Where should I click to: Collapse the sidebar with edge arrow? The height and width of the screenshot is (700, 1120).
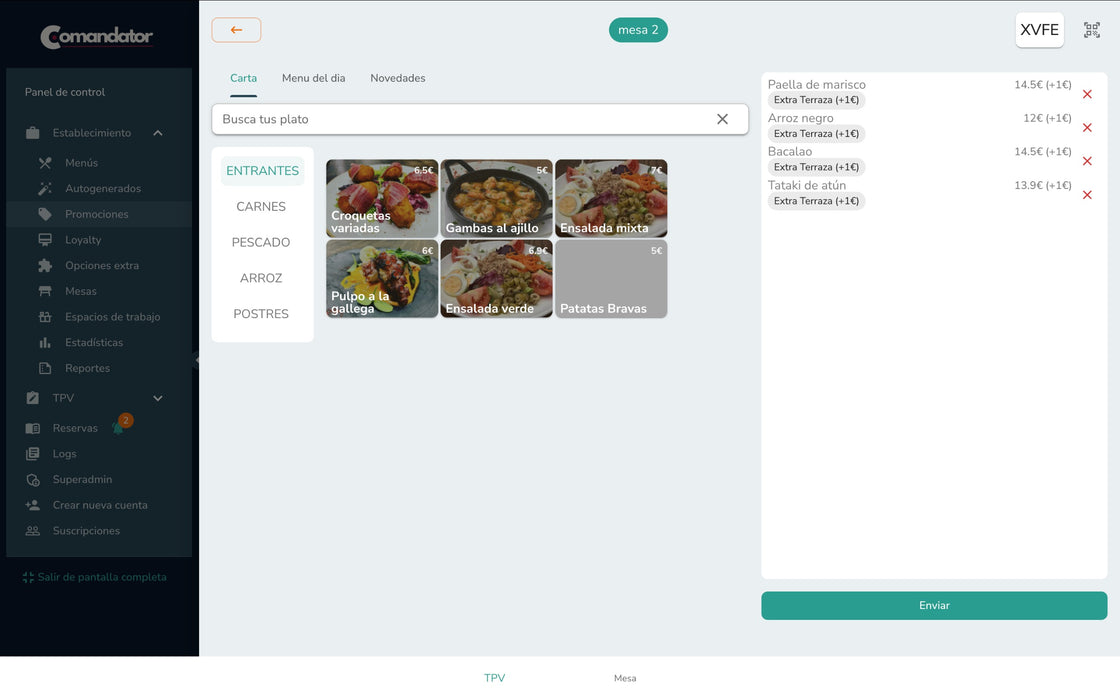(x=196, y=360)
